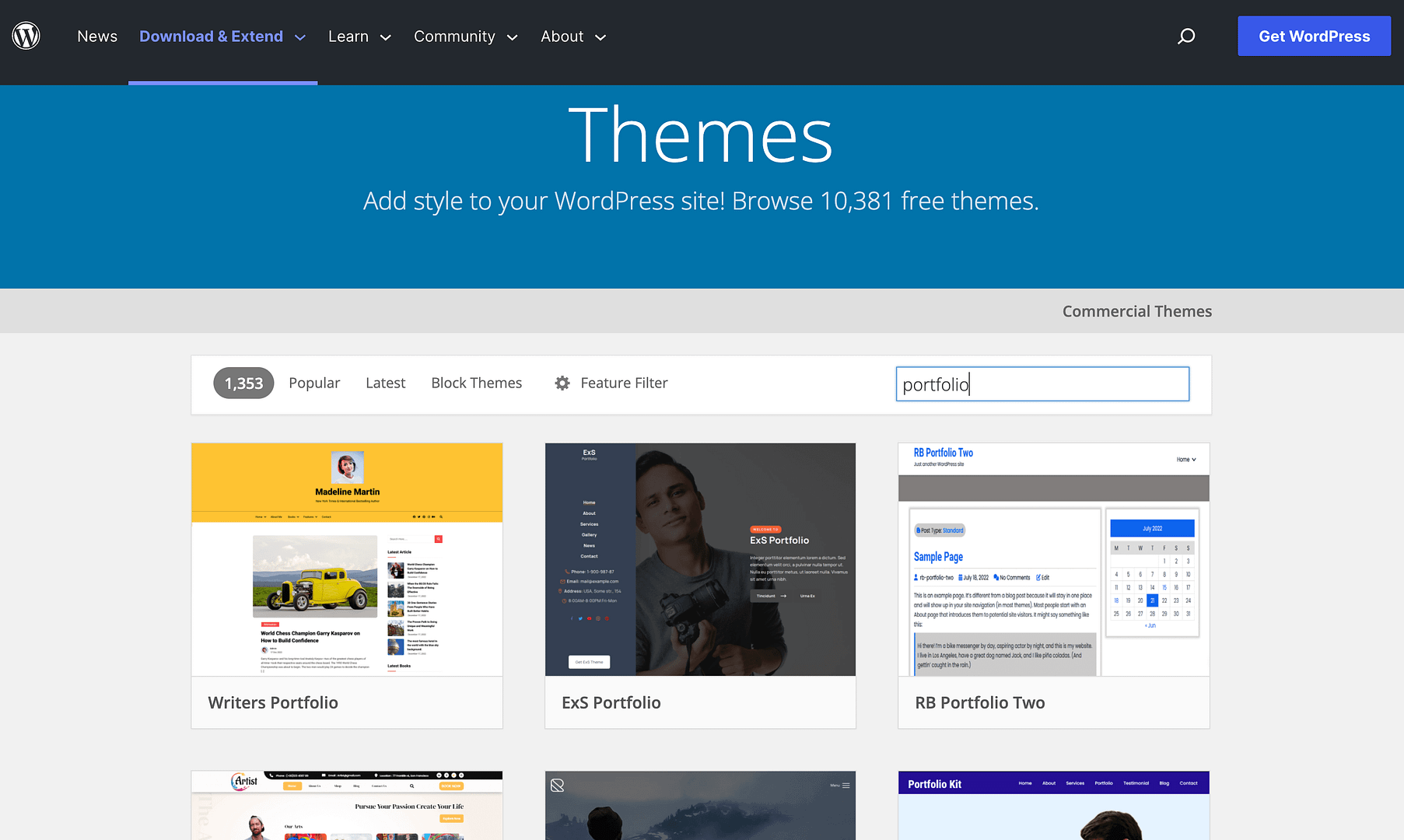Go to the News menu item
The image size is (1404, 840).
tap(97, 37)
